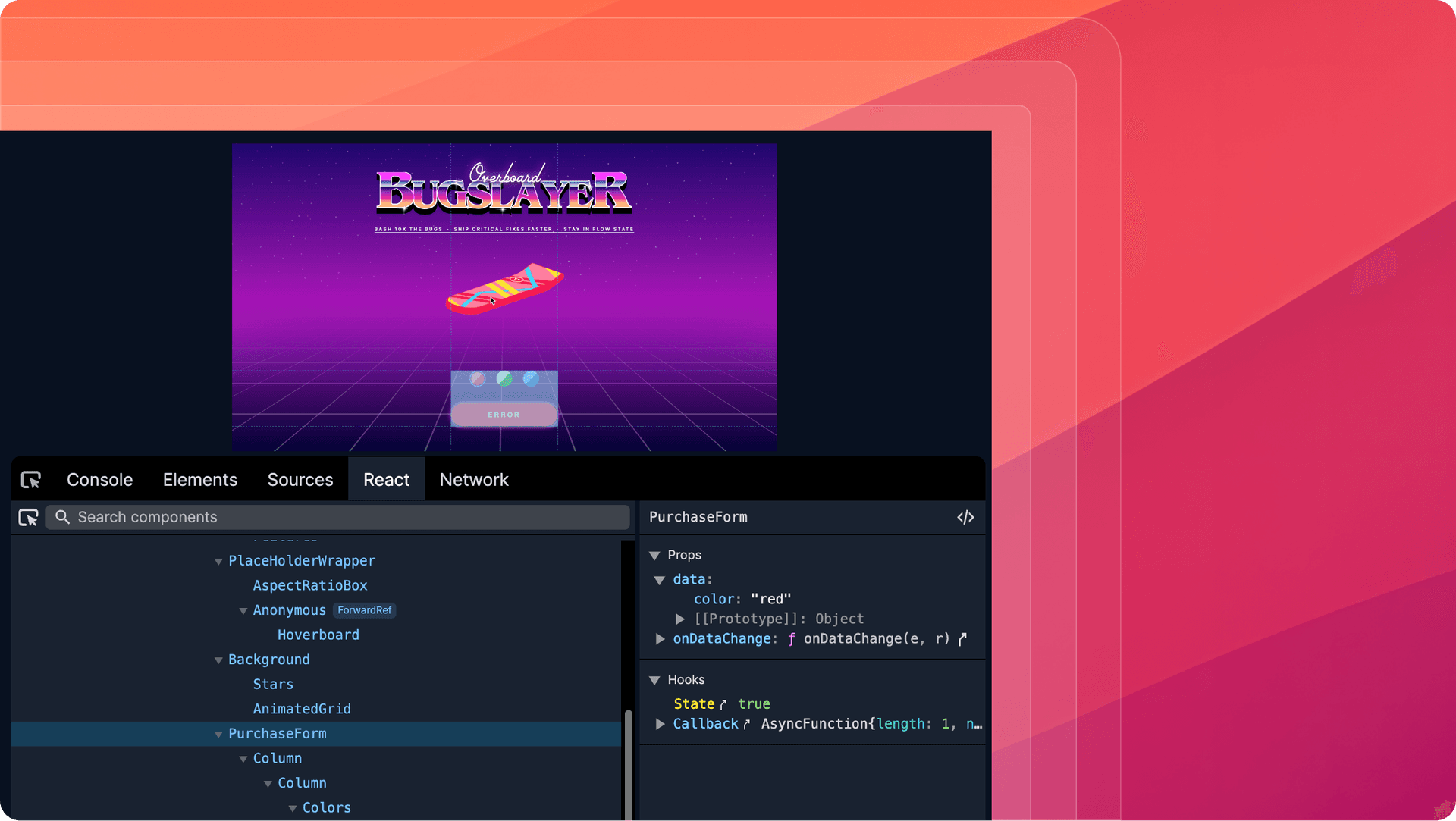Open the Network tab
This screenshot has height=821, width=1456.
pyautogui.click(x=473, y=479)
